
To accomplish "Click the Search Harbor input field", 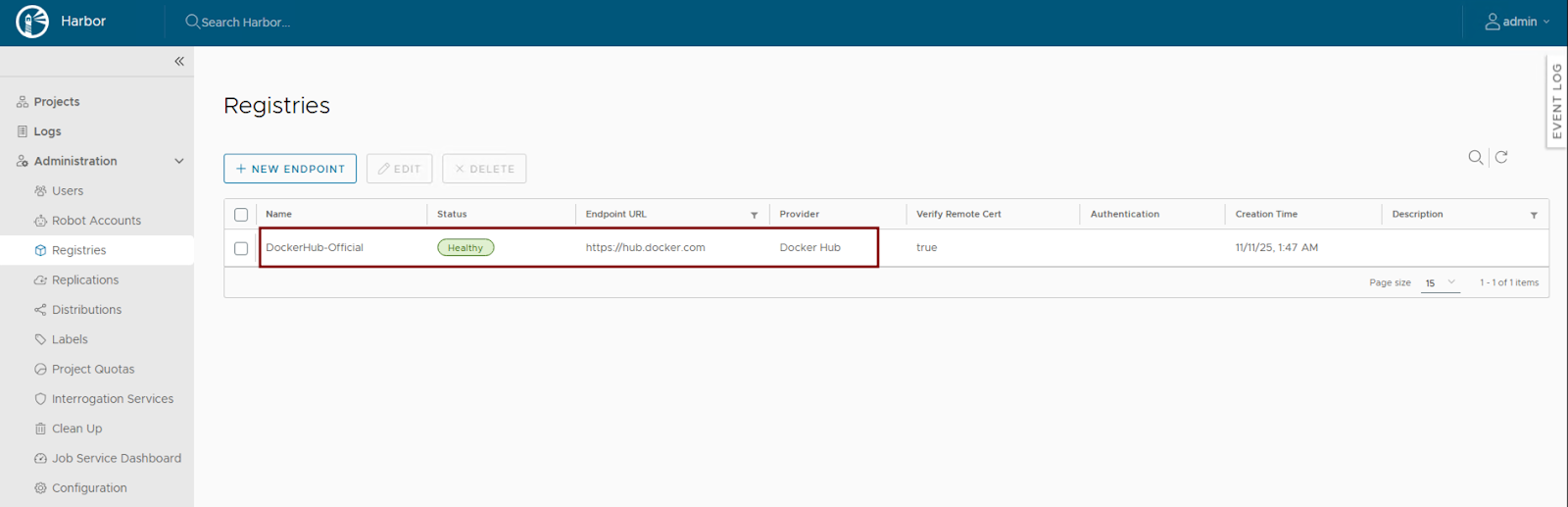I will click(x=245, y=22).
